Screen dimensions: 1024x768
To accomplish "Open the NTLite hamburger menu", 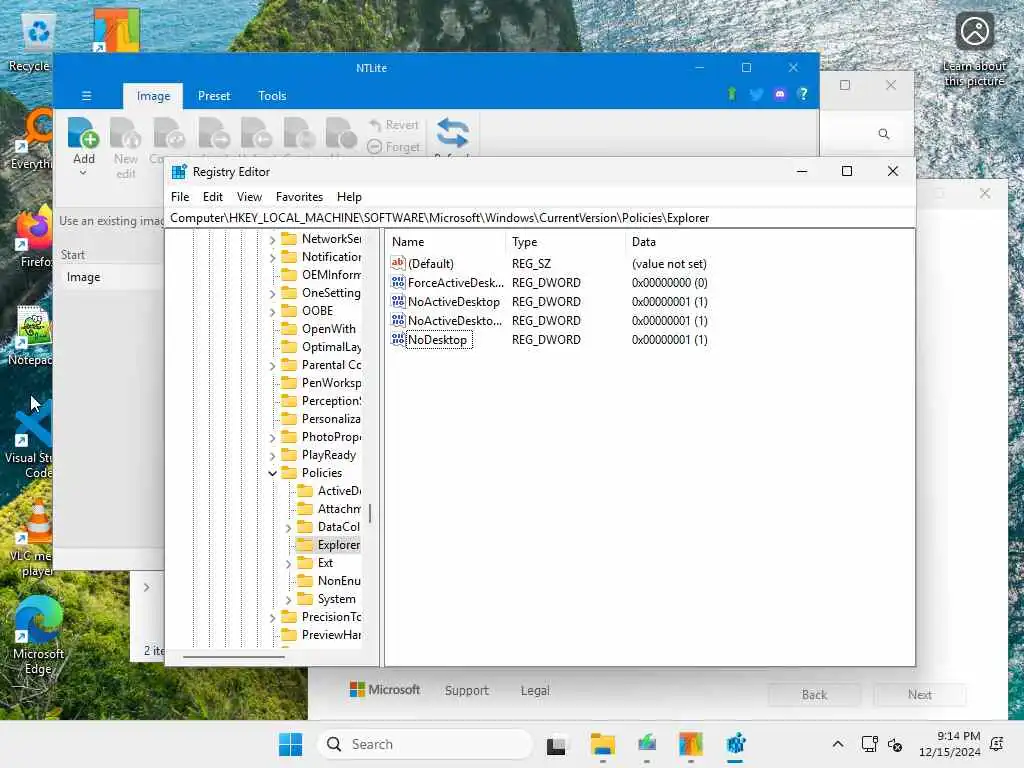I will coord(86,96).
